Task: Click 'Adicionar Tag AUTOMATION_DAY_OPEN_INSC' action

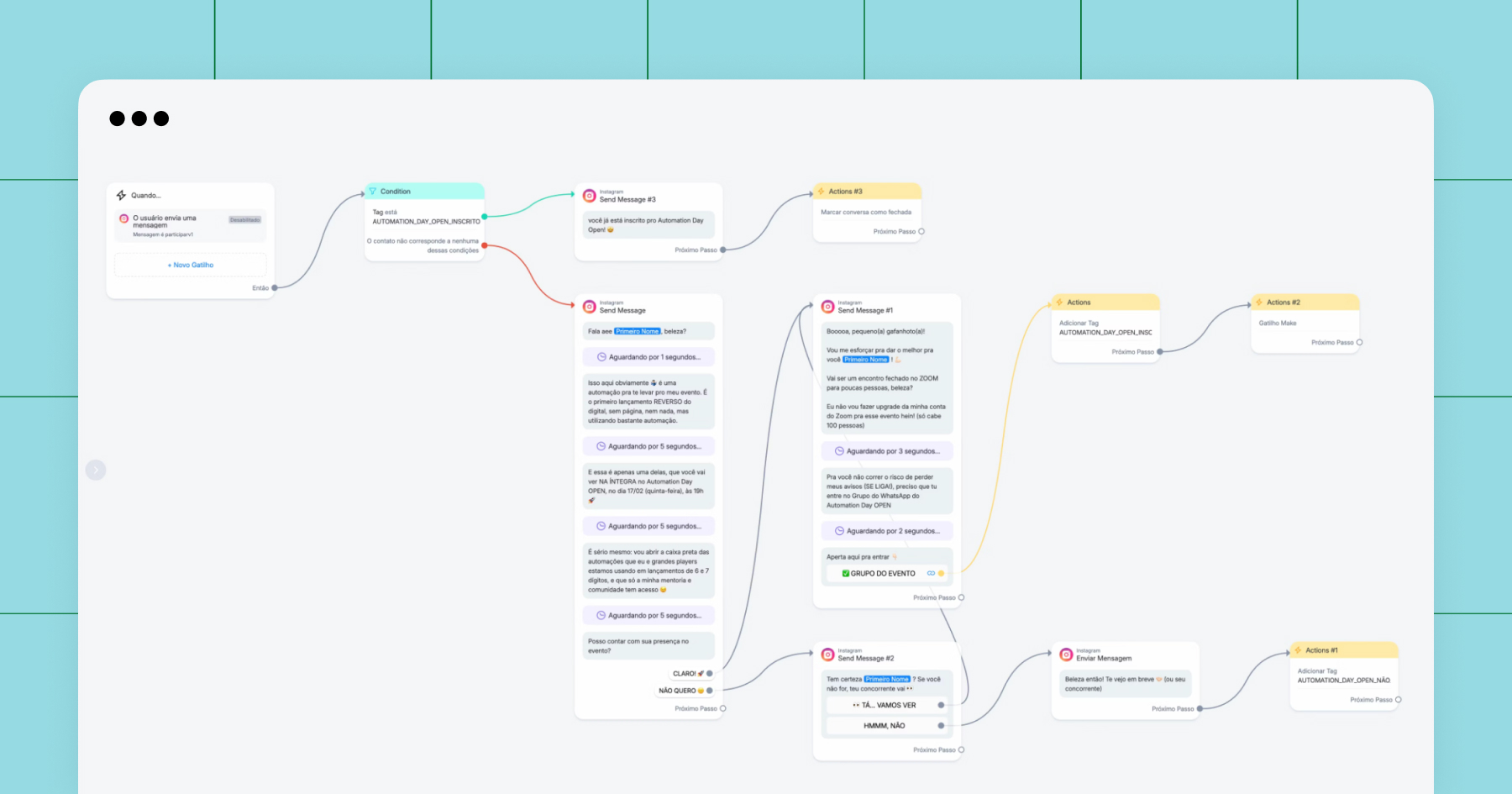Action: pos(1105,328)
